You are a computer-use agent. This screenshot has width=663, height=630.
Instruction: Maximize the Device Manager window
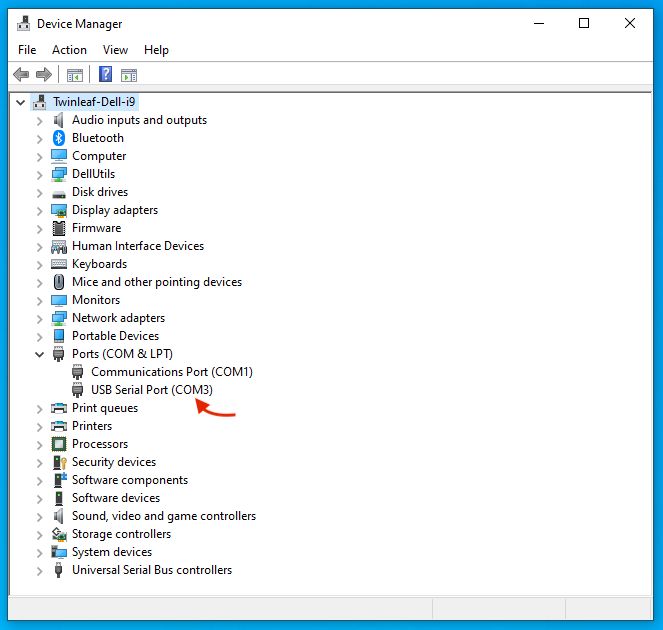pyautogui.click(x=584, y=23)
